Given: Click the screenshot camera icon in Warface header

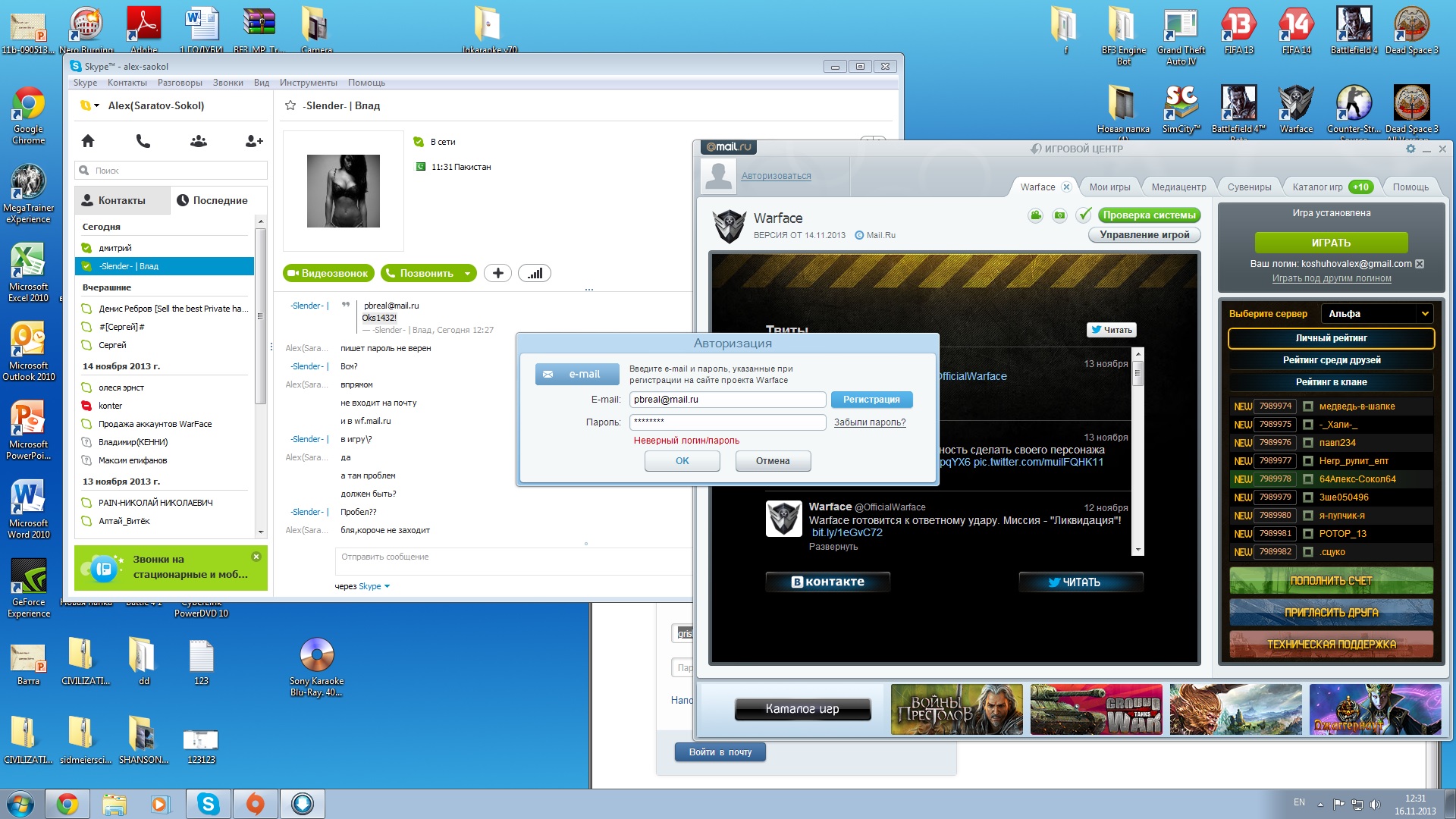Looking at the screenshot, I should point(1060,215).
